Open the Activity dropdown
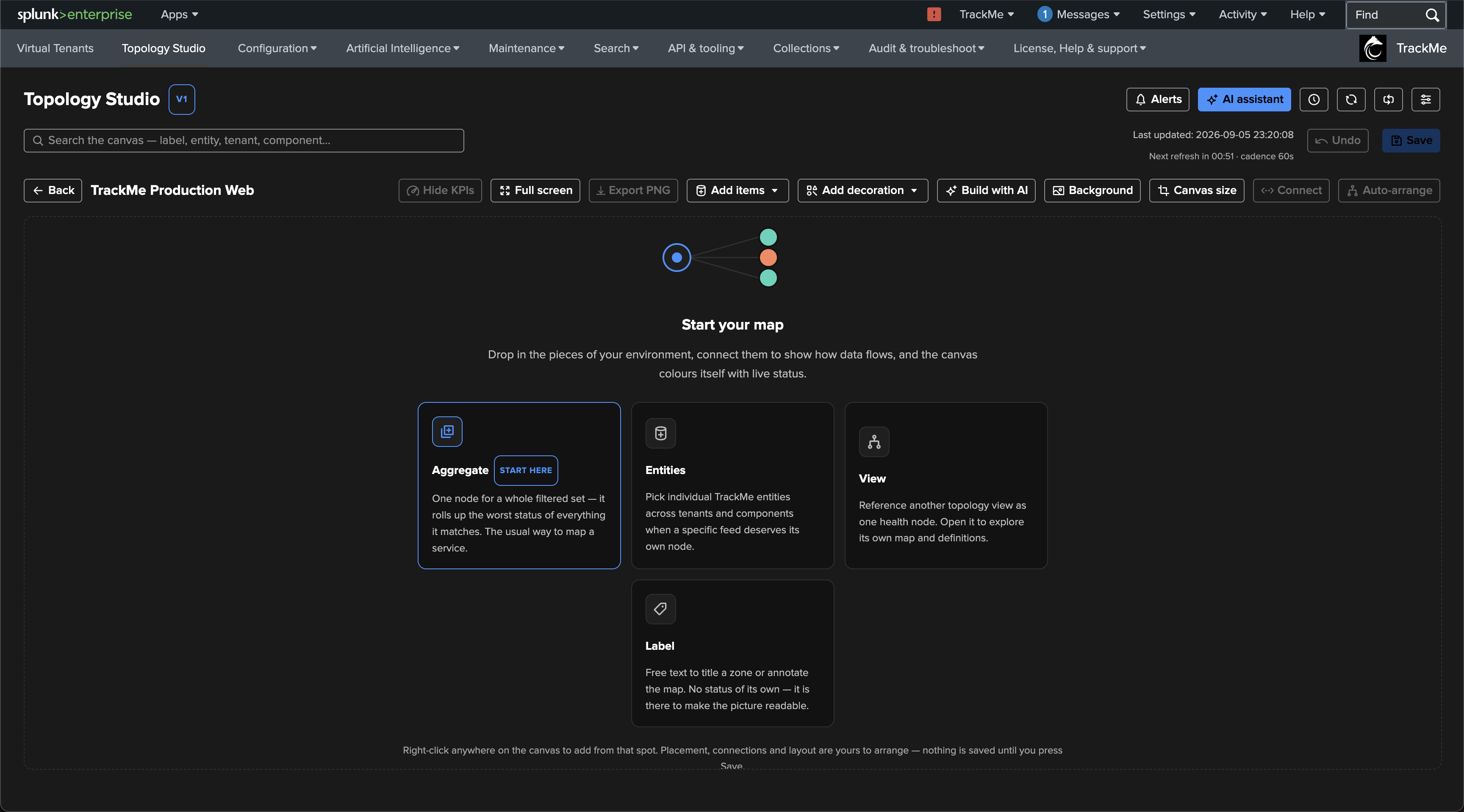 click(x=1243, y=14)
